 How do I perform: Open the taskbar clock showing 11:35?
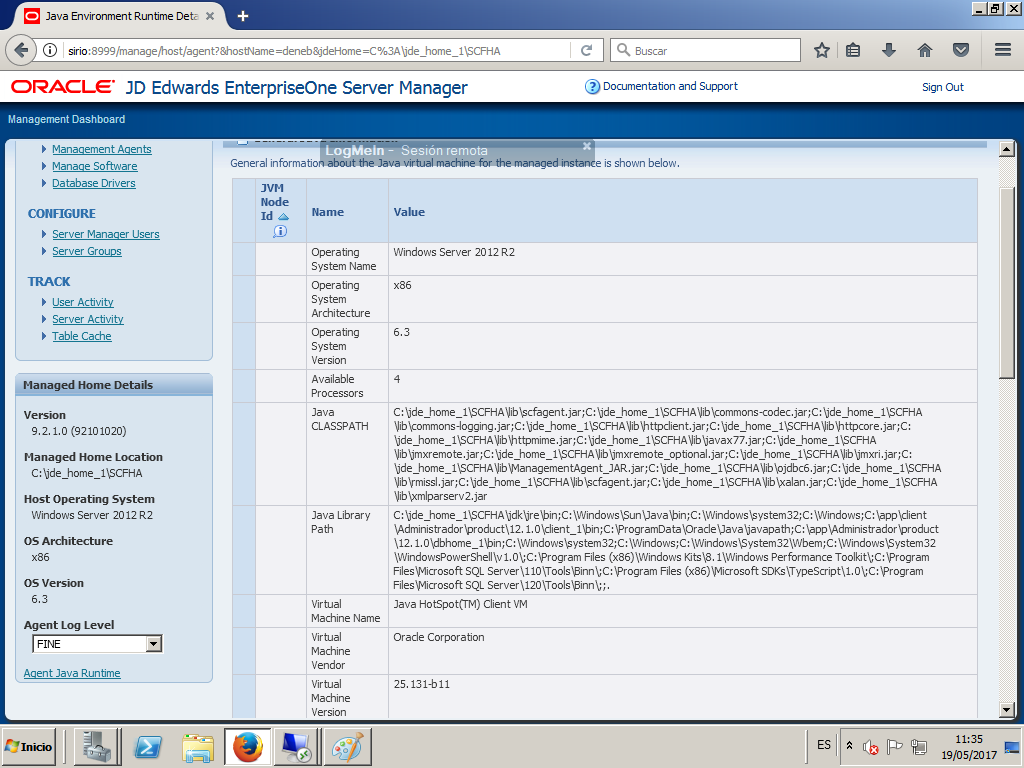point(968,746)
